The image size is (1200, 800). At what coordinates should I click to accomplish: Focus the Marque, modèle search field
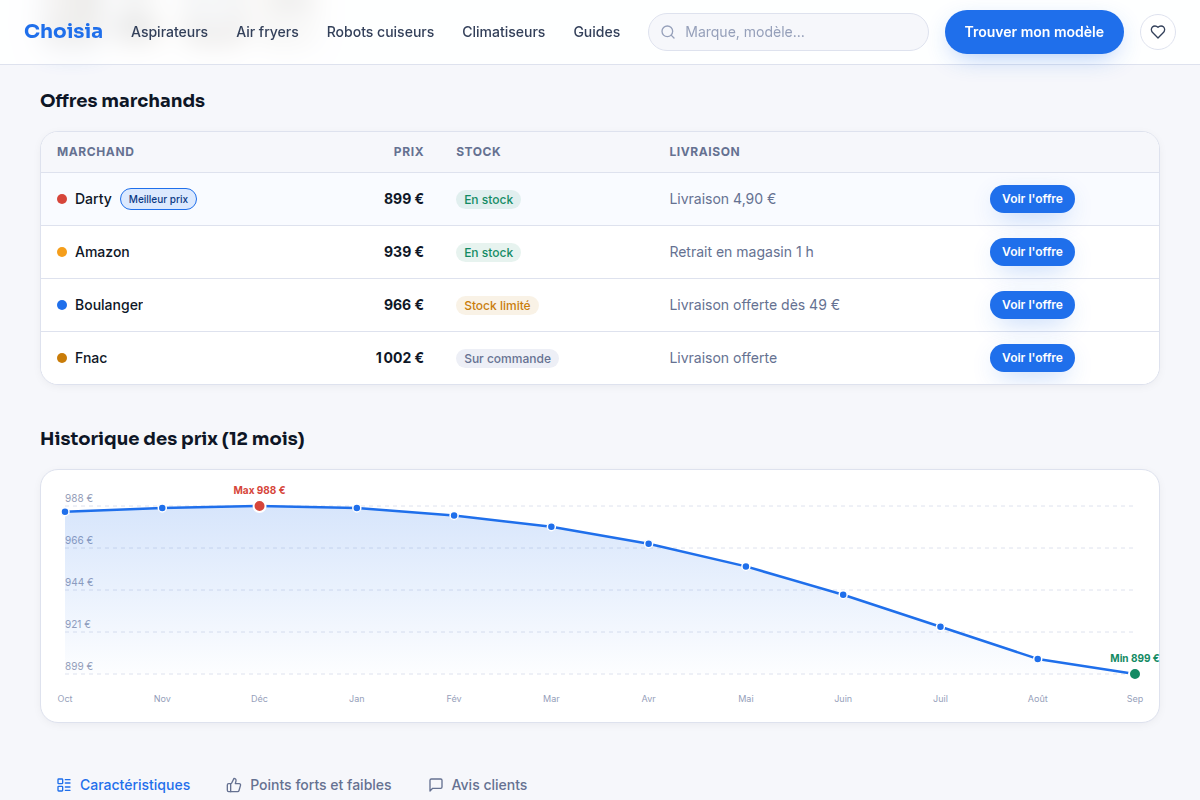click(x=788, y=32)
